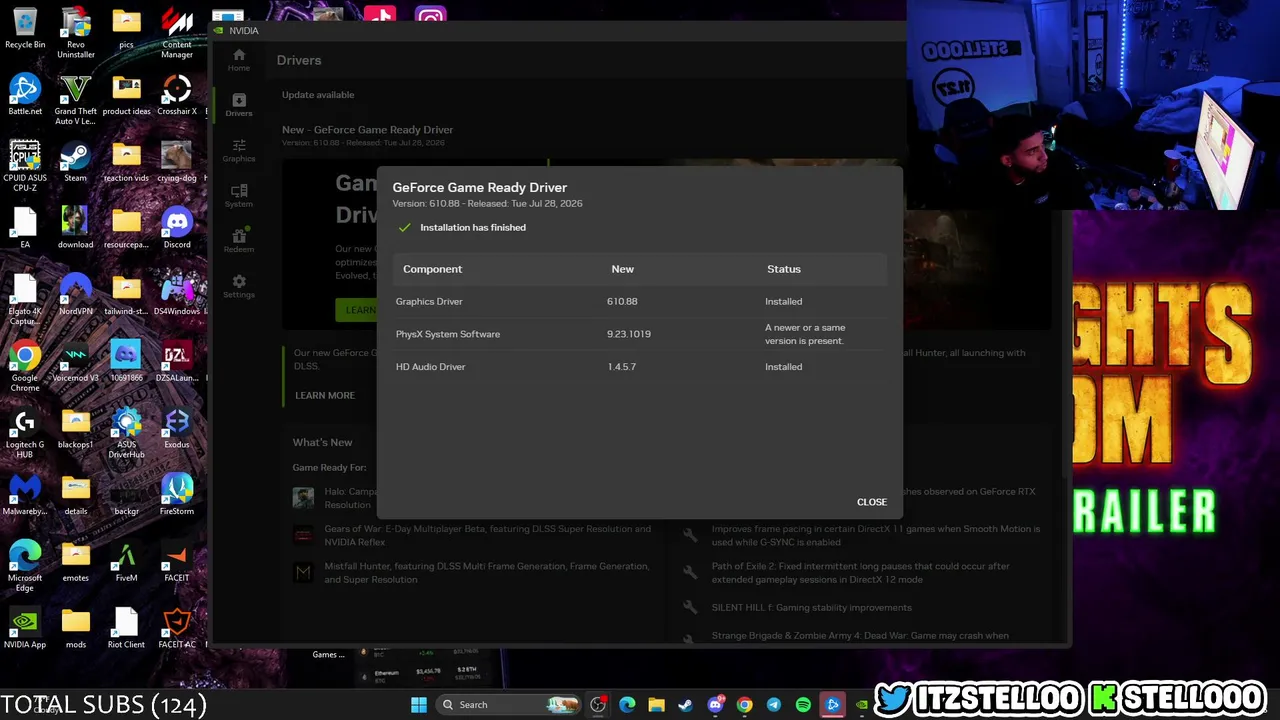This screenshot has width=1280, height=720.
Task: Open the crying-dog image file
Action: [x=177, y=162]
